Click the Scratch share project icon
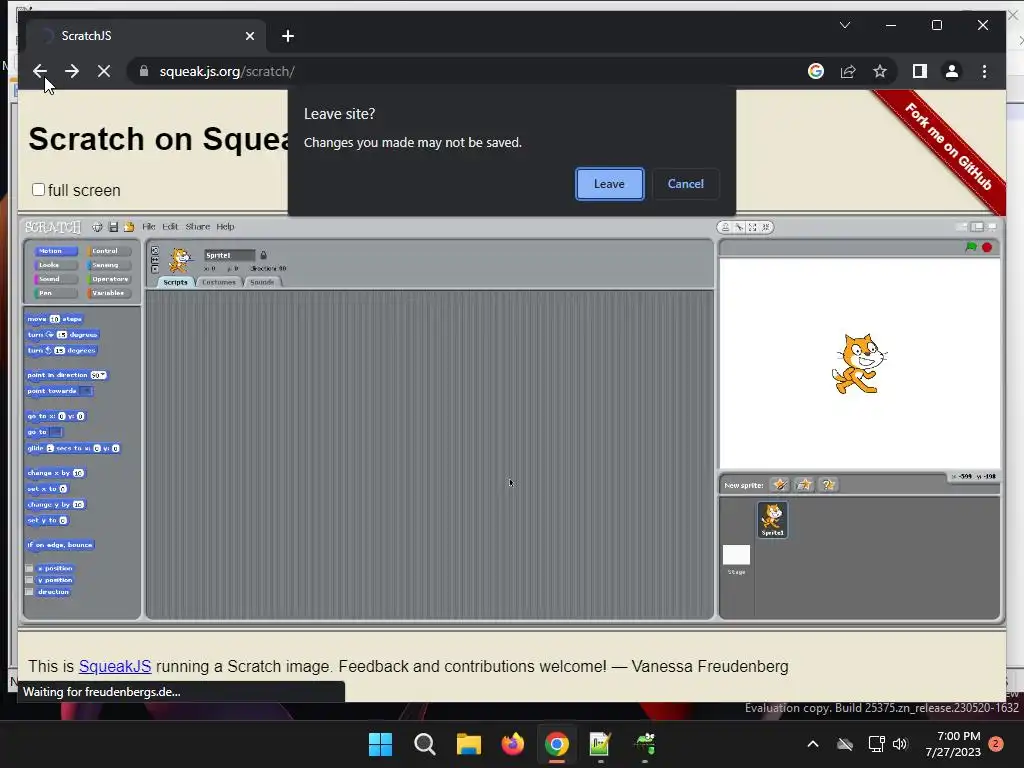This screenshot has width=1024, height=768. point(129,227)
